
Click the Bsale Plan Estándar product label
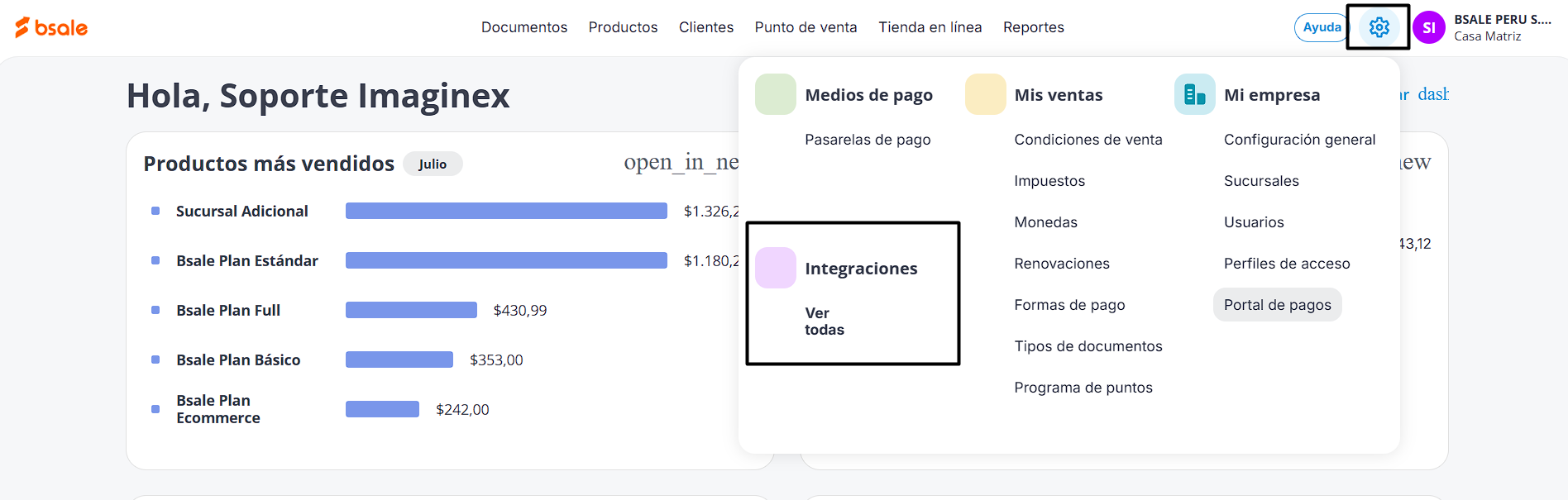247,261
